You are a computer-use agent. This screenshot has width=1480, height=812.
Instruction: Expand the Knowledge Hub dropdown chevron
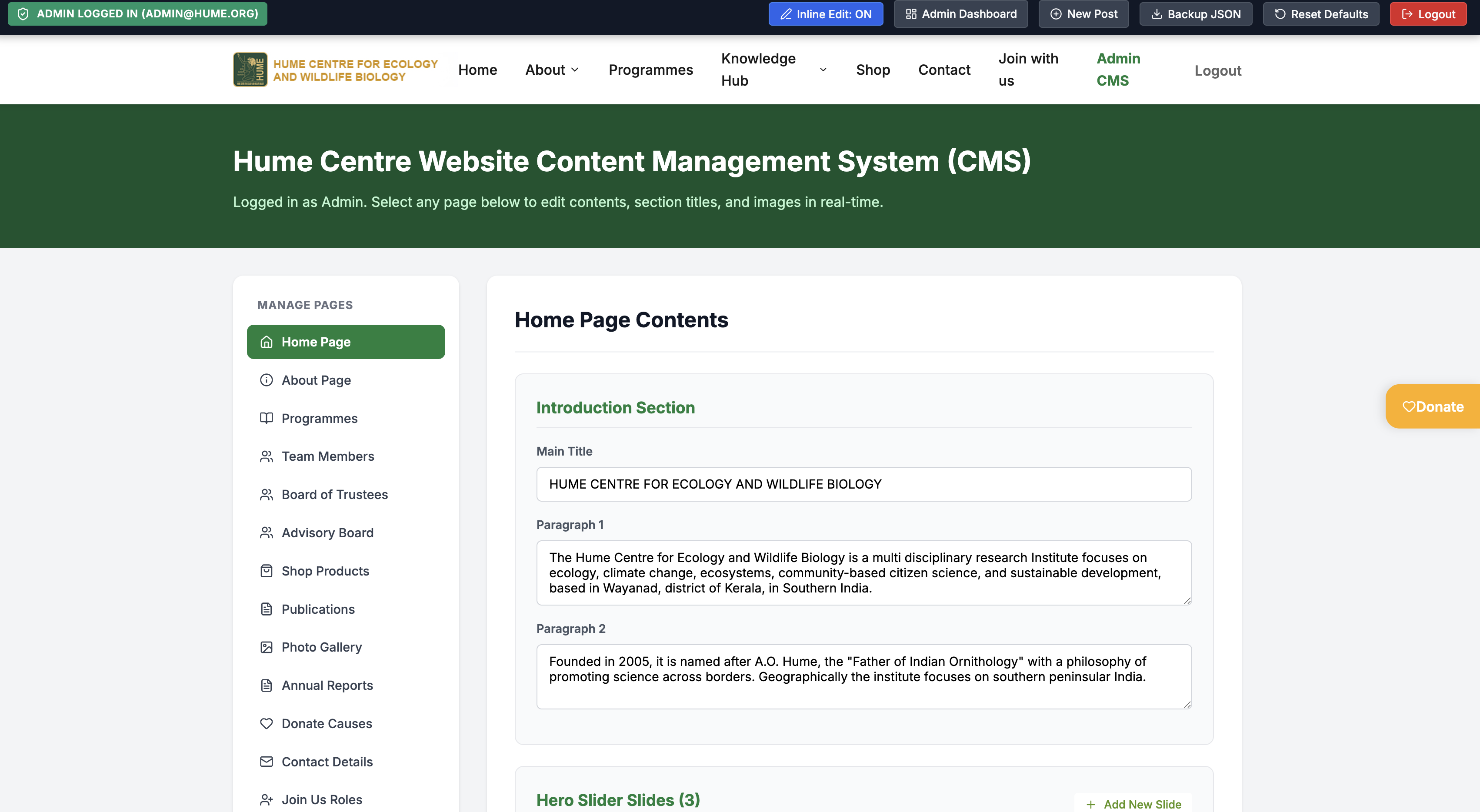(x=823, y=70)
